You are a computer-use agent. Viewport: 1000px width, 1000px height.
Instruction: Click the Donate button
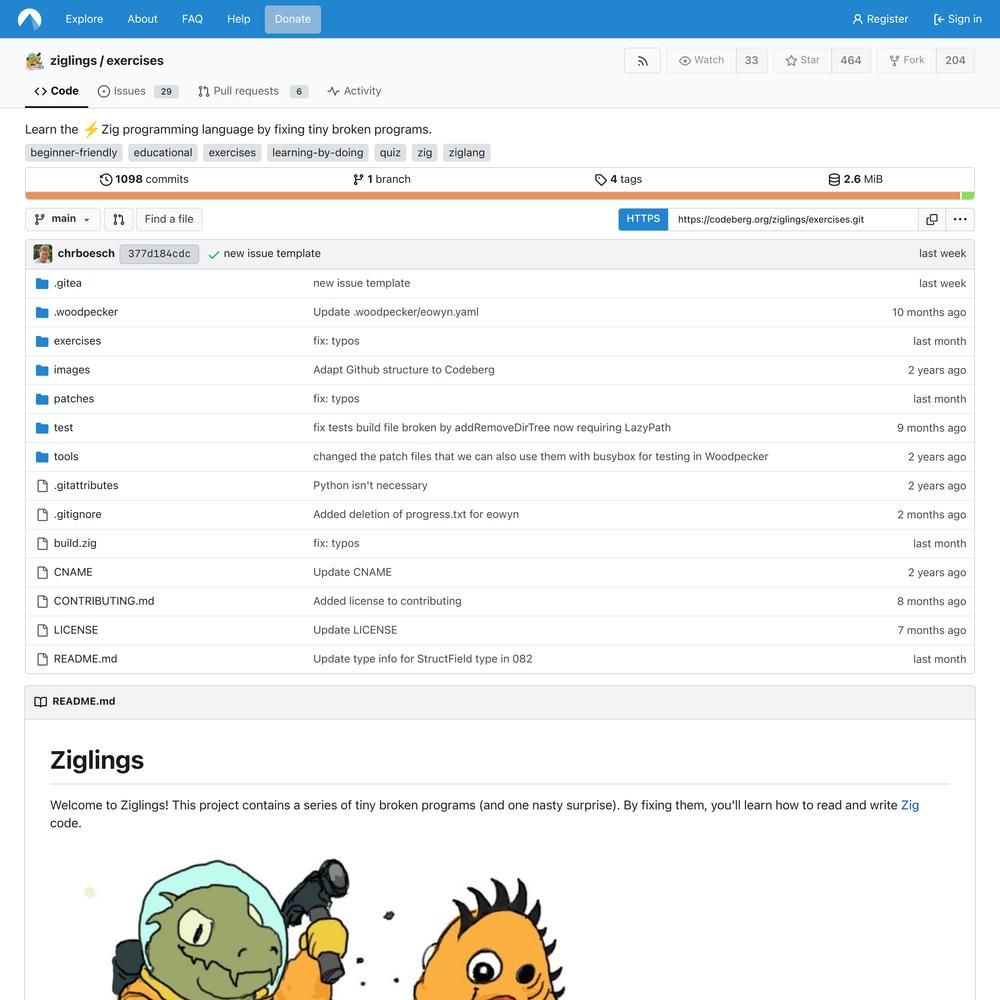pos(293,19)
